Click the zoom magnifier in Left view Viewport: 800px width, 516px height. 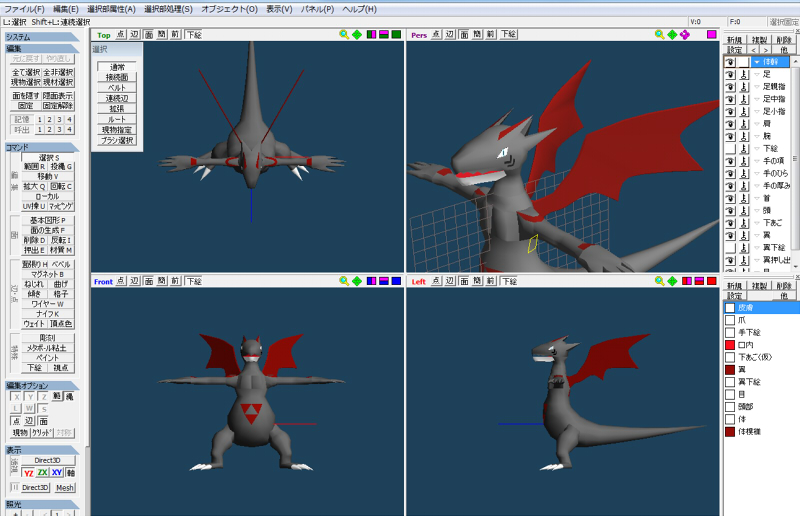point(660,281)
